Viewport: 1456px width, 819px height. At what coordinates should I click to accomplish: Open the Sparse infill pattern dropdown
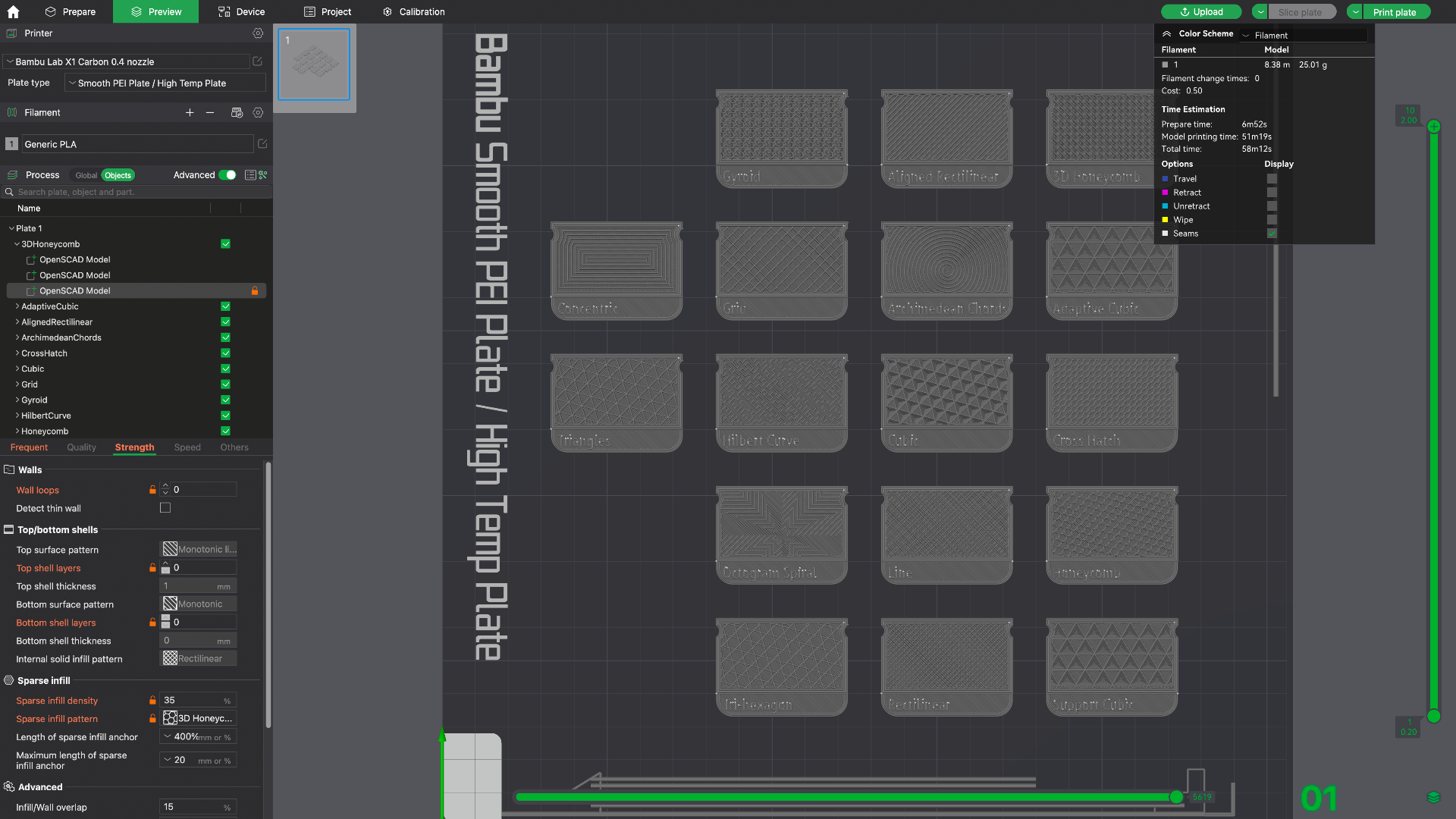coord(199,718)
